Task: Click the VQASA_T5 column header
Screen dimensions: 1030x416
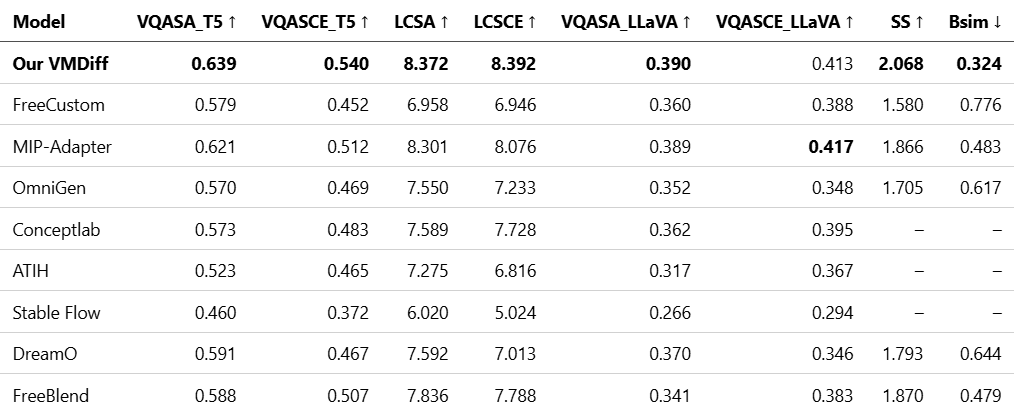Action: coord(186,21)
